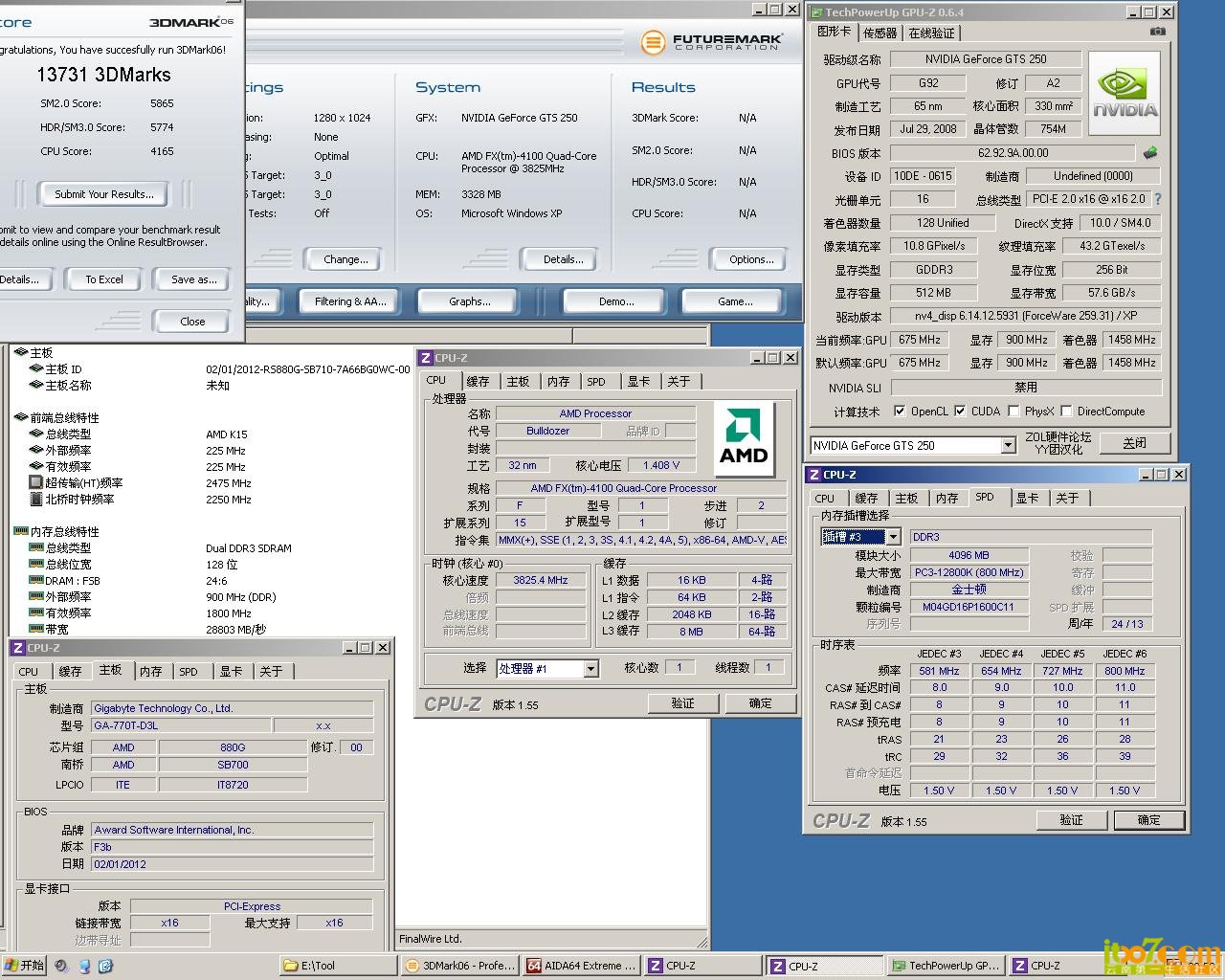This screenshot has height=980, width=1225.
Task: Check the PhysX checkbox
Action: tap(1013, 412)
